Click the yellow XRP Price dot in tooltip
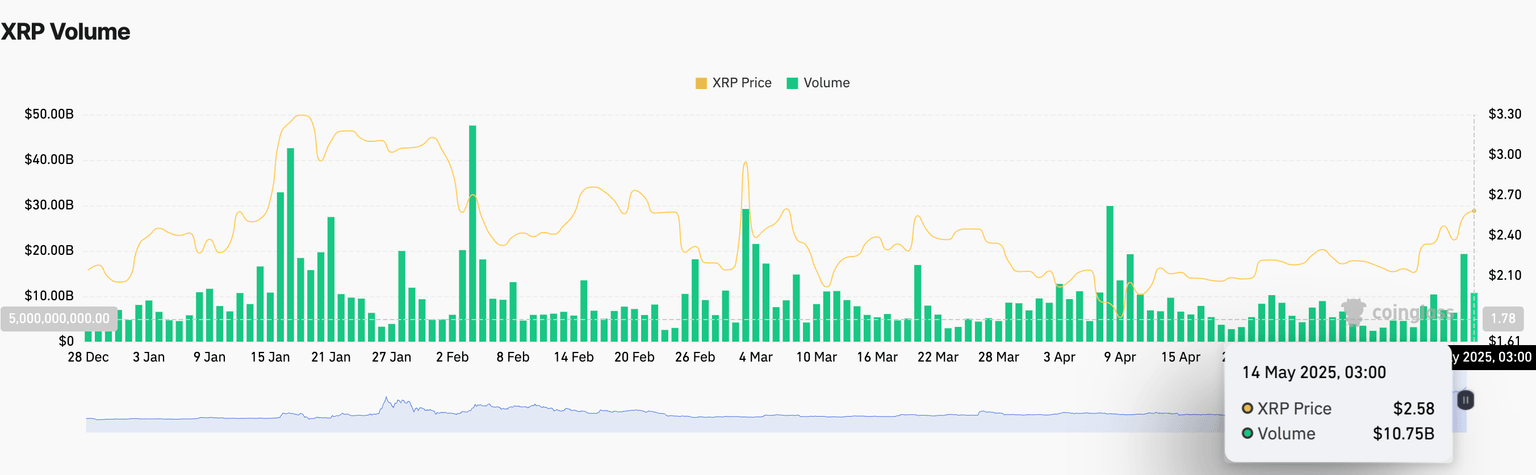The height and width of the screenshot is (475, 1536). (x=1247, y=408)
